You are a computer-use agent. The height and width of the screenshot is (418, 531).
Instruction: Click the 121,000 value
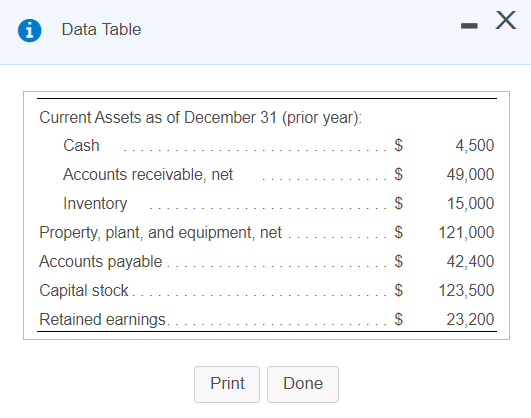466,233
